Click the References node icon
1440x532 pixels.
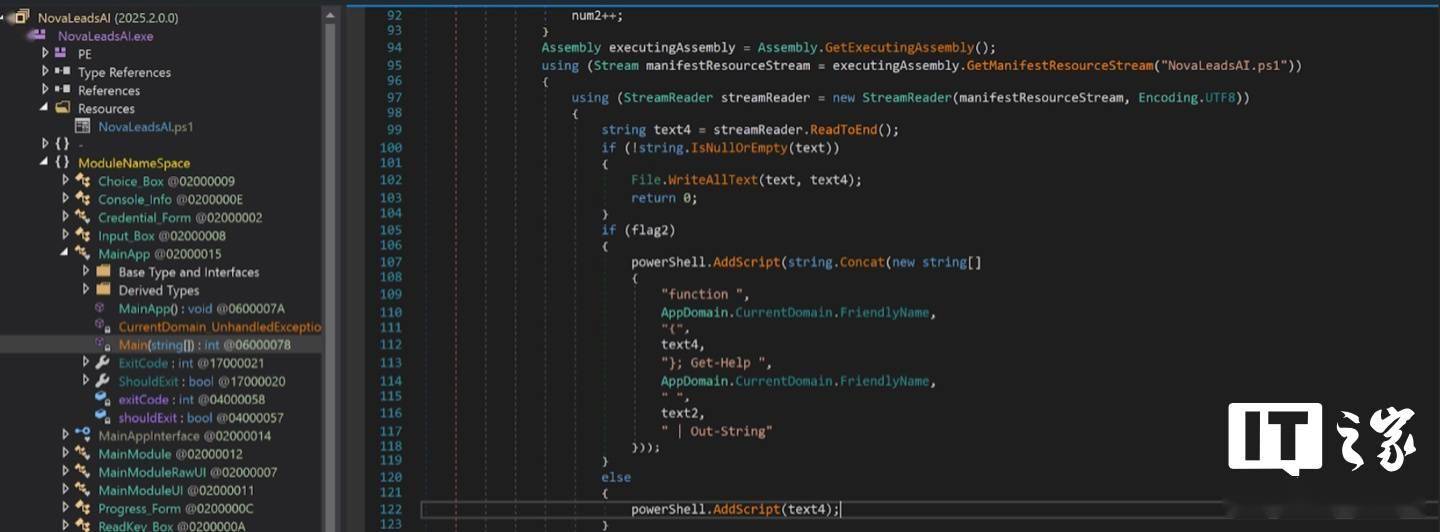(x=61, y=89)
